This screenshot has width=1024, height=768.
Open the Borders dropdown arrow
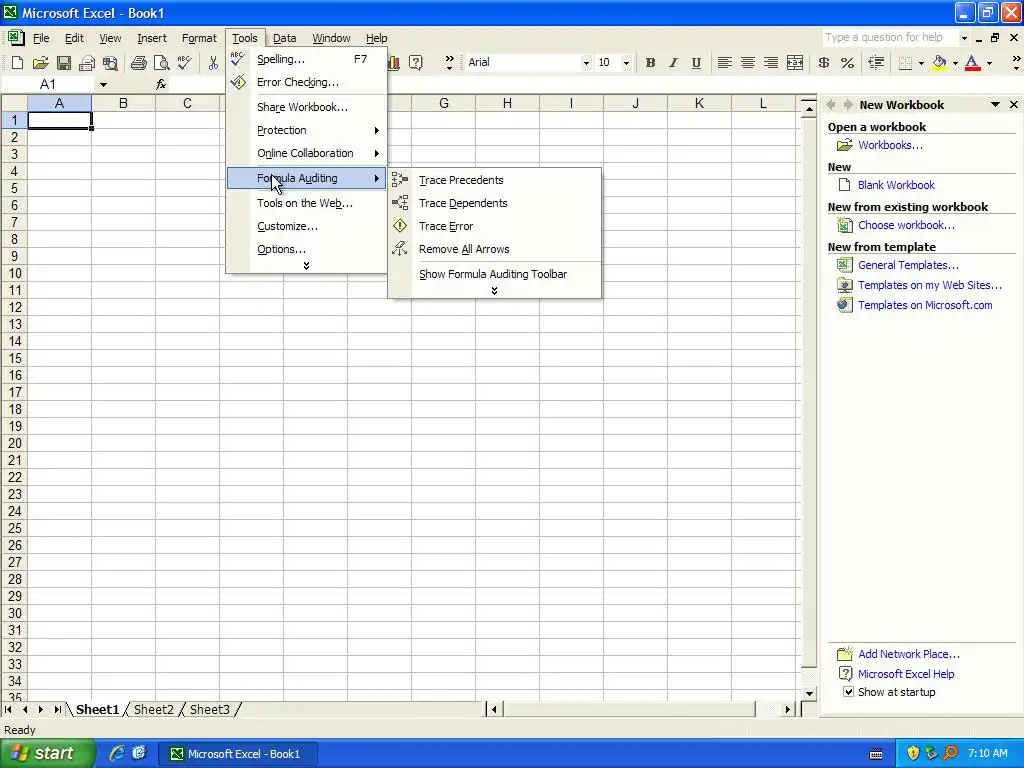coord(921,63)
